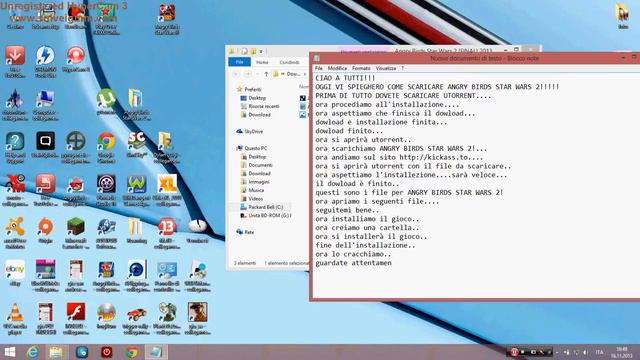
Task: Switch to Explorer Home ribbon tab
Action: [262, 62]
